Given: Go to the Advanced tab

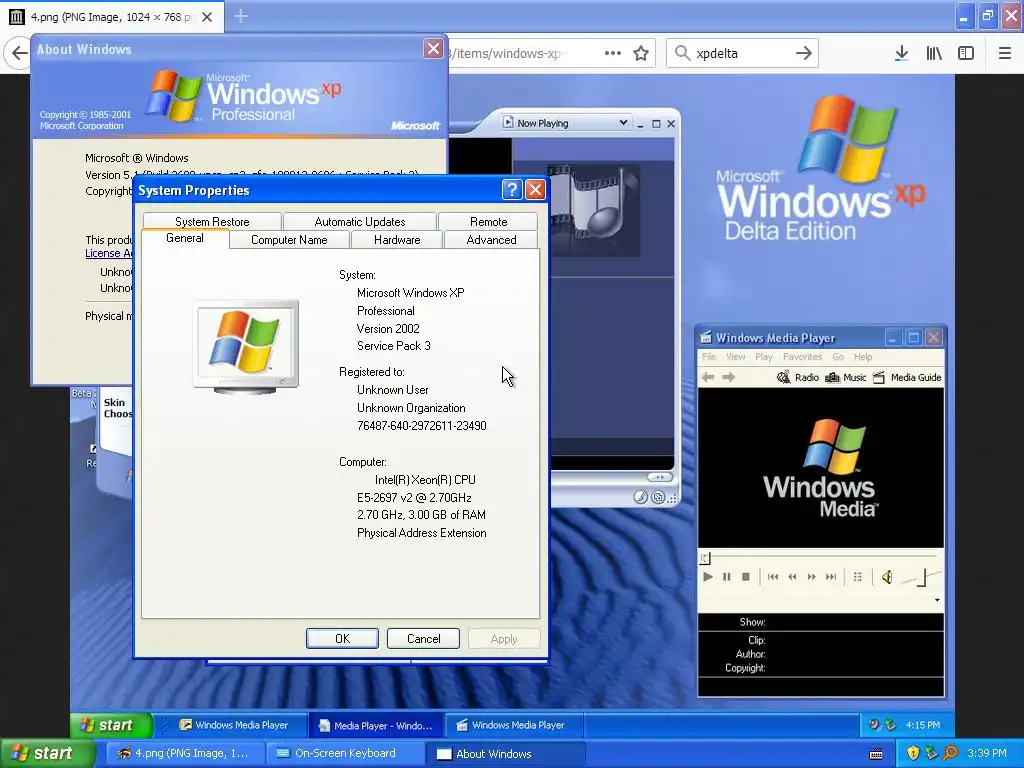Looking at the screenshot, I should [x=491, y=240].
